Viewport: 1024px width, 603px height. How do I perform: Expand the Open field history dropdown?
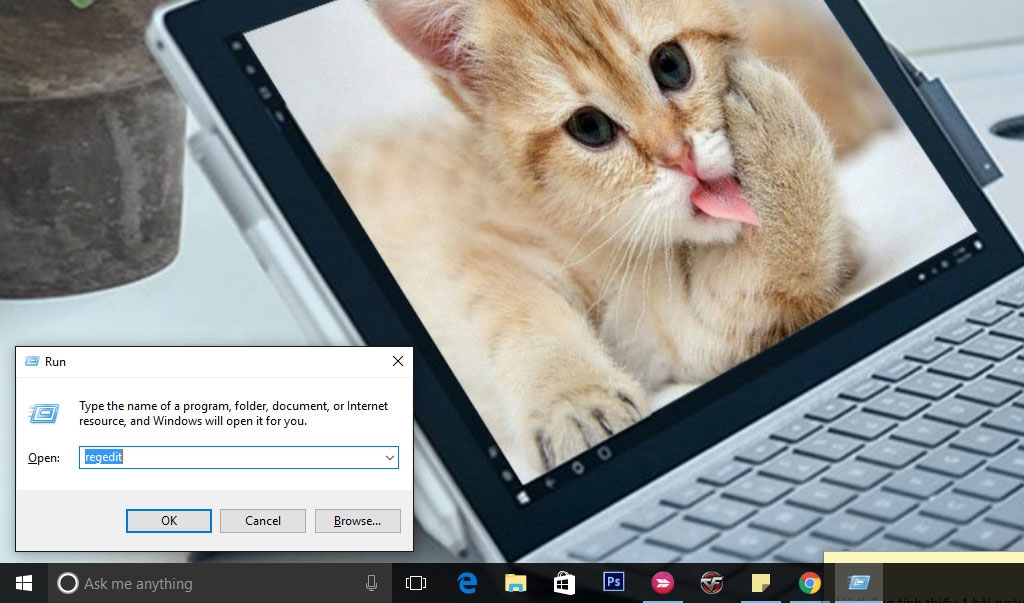[x=389, y=457]
